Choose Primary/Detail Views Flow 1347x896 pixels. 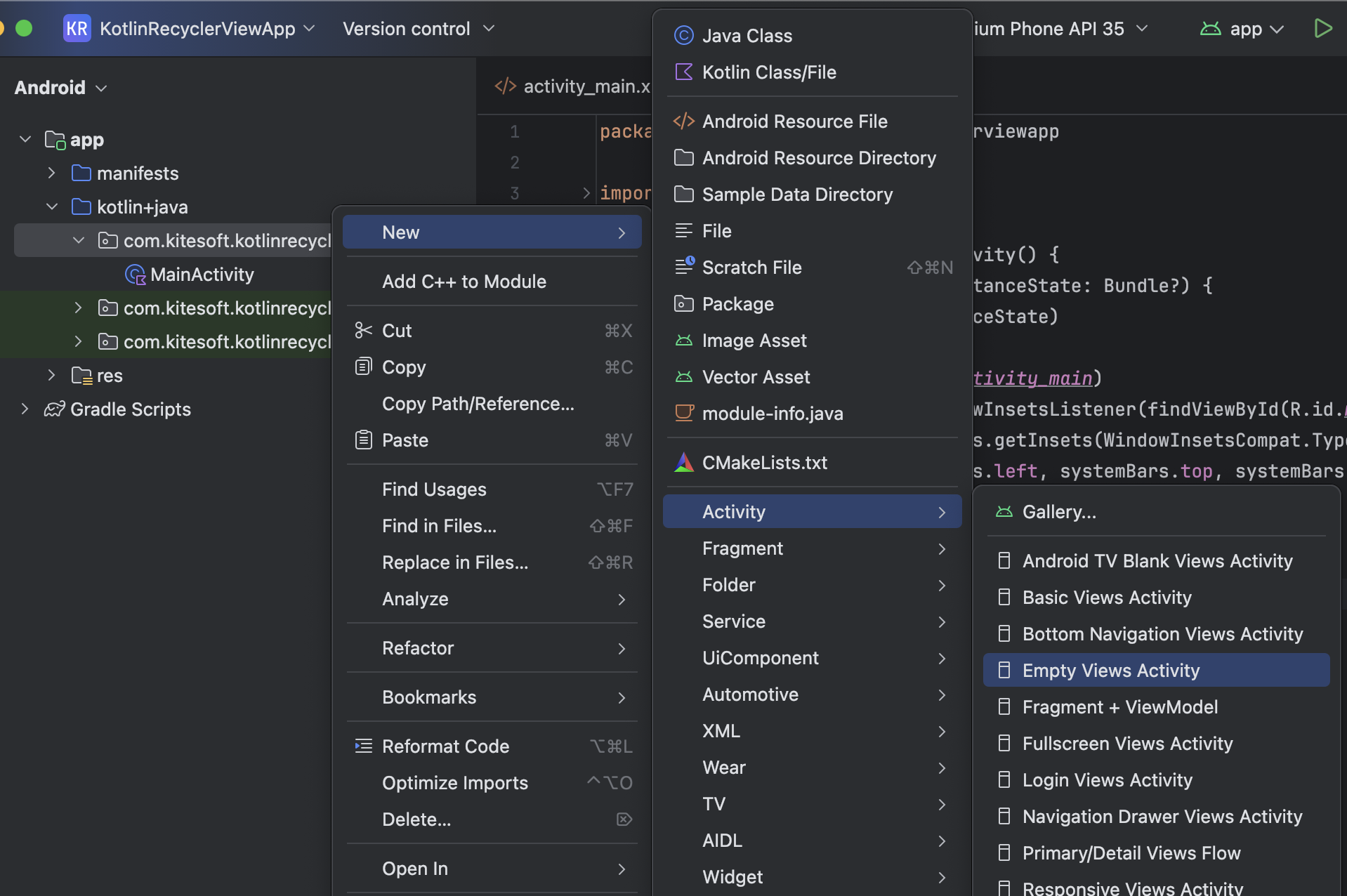pyautogui.click(x=1156, y=853)
